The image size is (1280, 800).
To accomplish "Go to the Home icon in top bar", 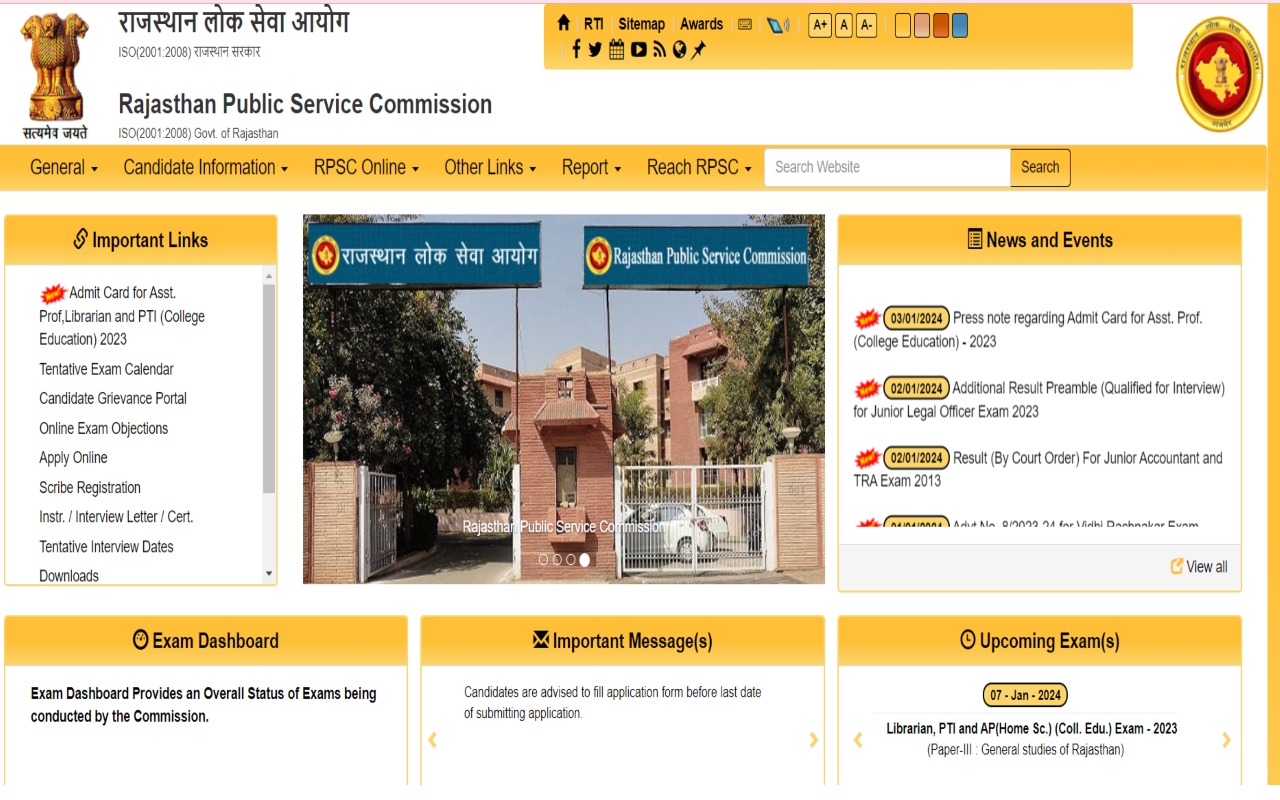I will pyautogui.click(x=564, y=23).
